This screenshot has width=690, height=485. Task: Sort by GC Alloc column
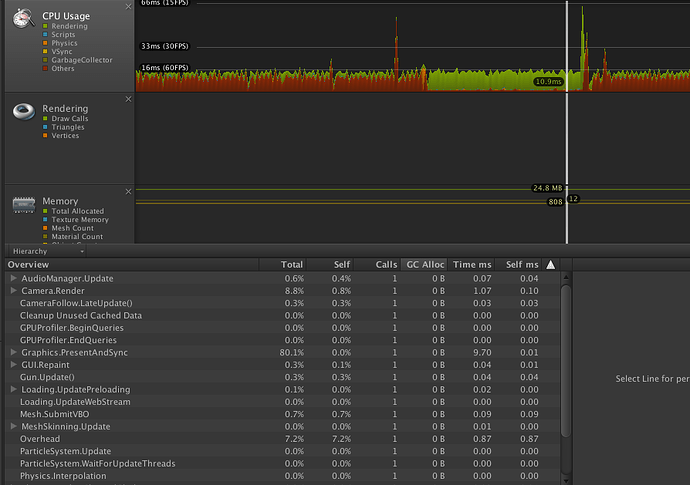click(425, 265)
